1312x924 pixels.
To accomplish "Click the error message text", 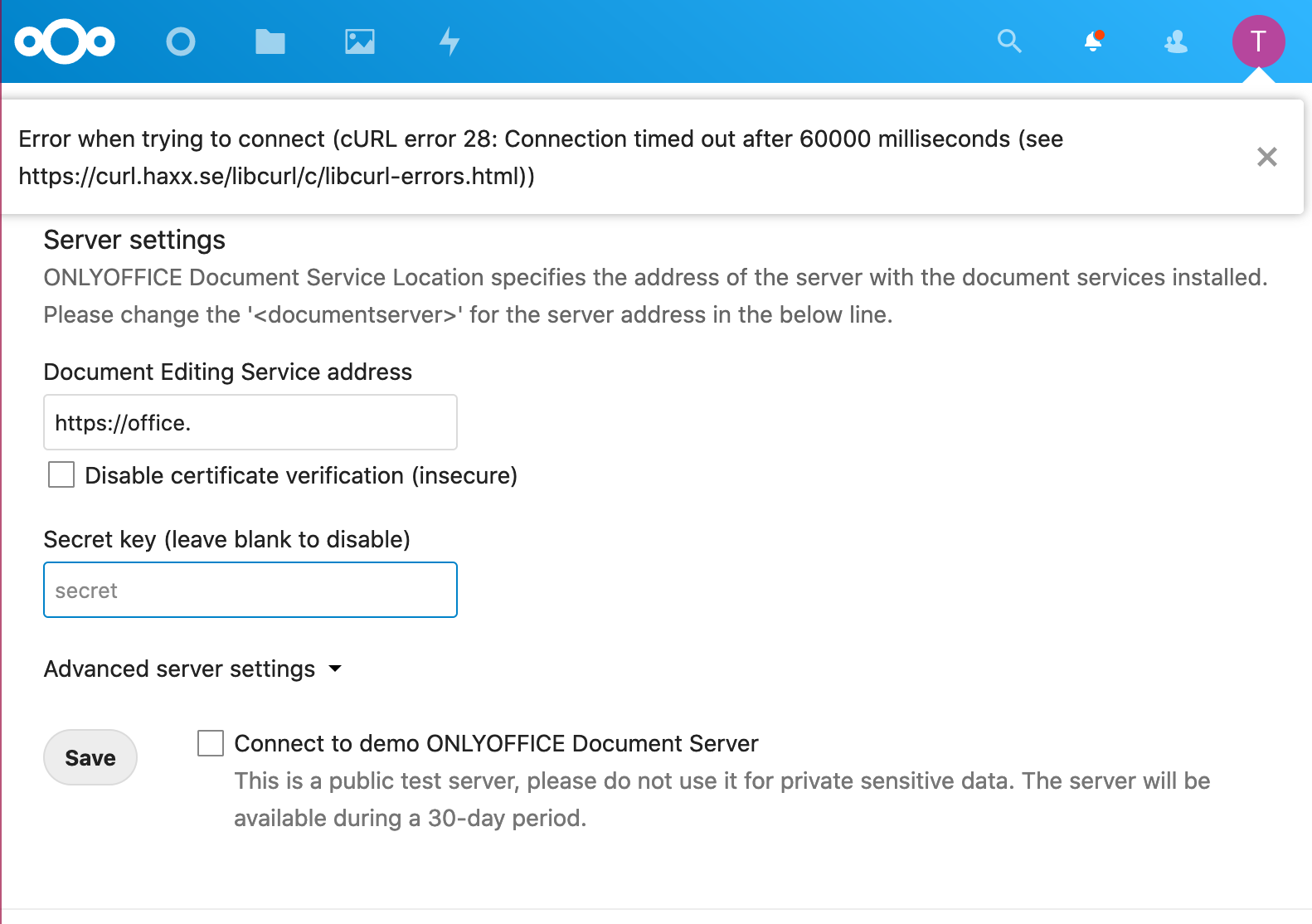I will [x=541, y=157].
